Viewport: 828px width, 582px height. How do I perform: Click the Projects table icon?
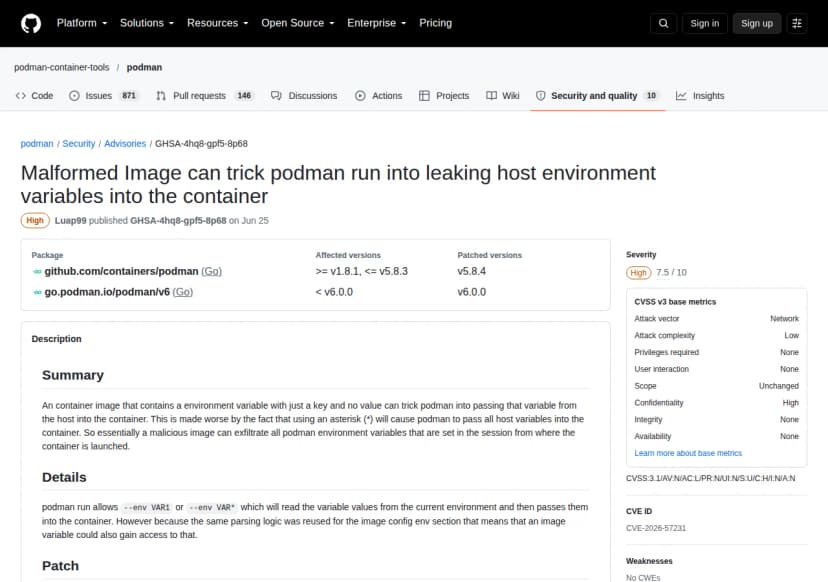(424, 96)
